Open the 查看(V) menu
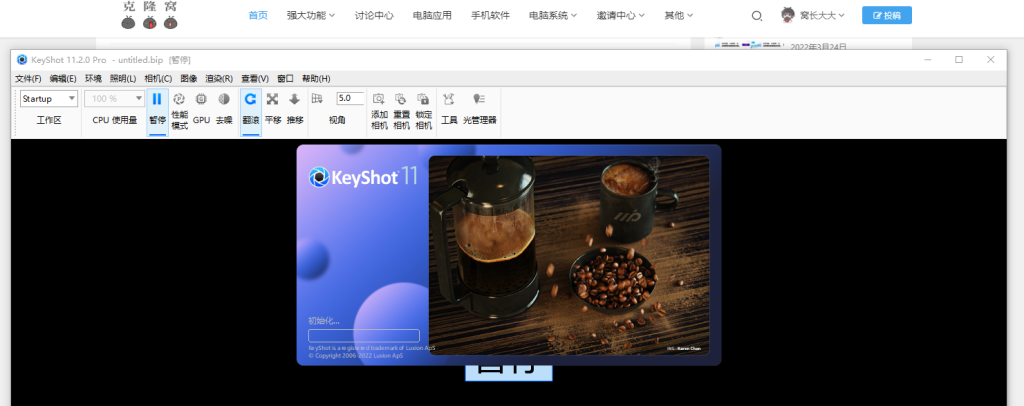The width and height of the screenshot is (1024, 406). tap(255, 78)
